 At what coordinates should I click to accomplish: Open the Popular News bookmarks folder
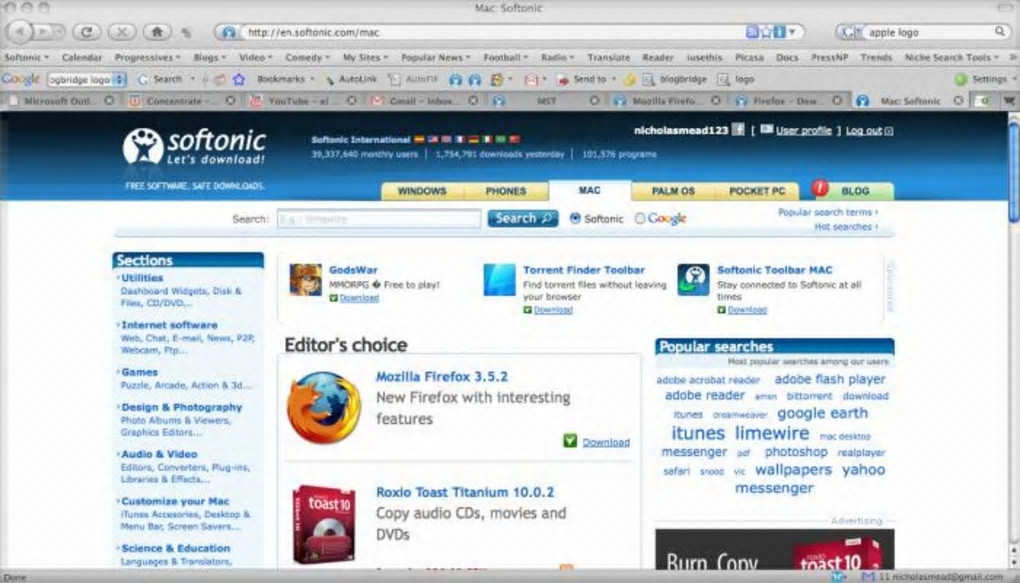(x=435, y=57)
